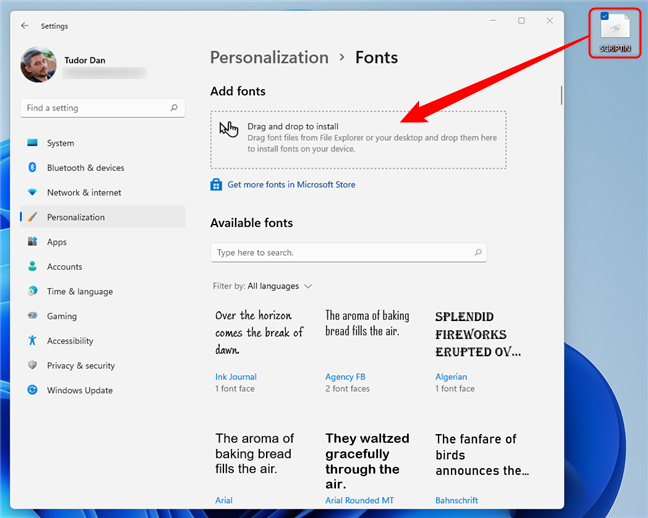Select the Personalization category
Viewport: 648px width, 518px height.
(x=102, y=217)
